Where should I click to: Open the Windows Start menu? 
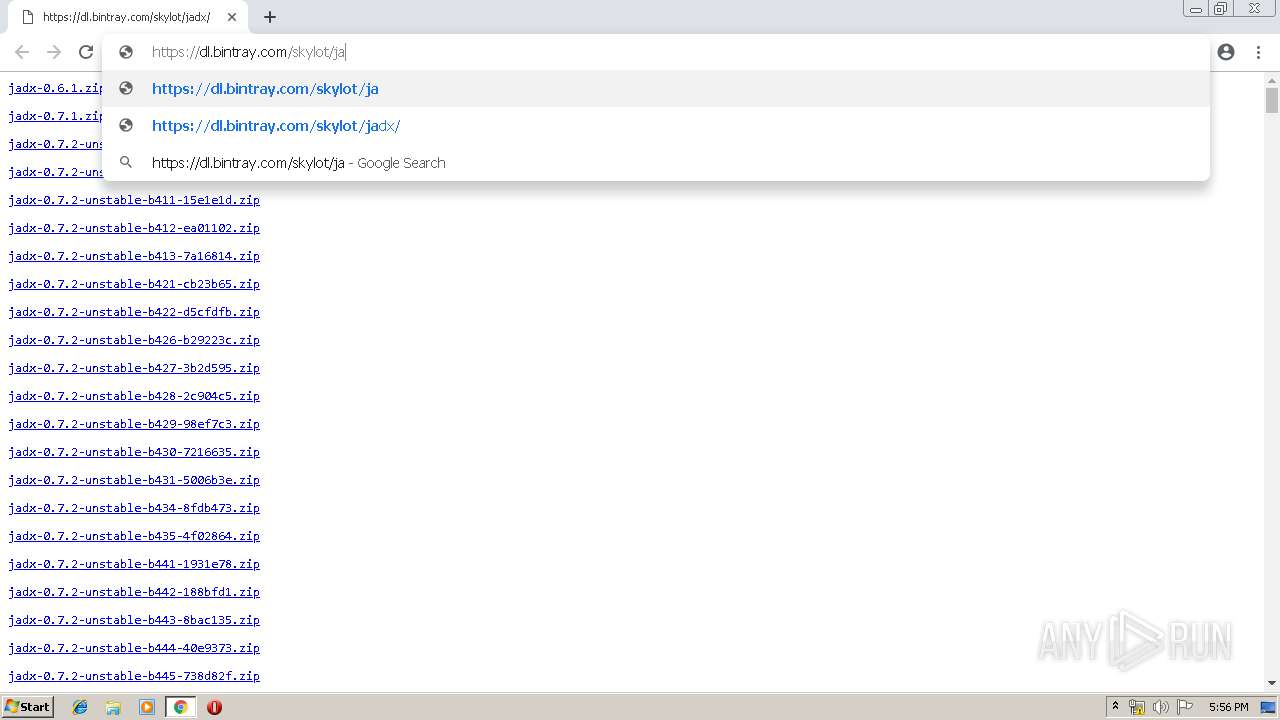tap(27, 706)
